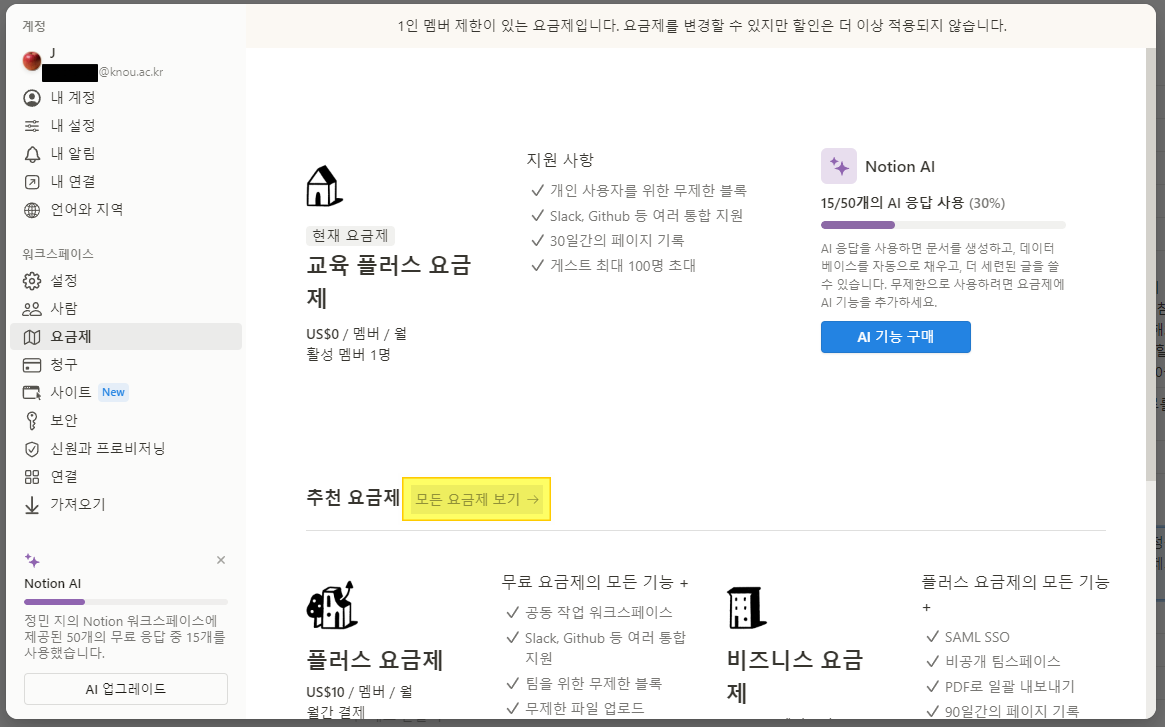Click the 사이트 browser icon
The height and width of the screenshot is (727, 1165).
32,392
